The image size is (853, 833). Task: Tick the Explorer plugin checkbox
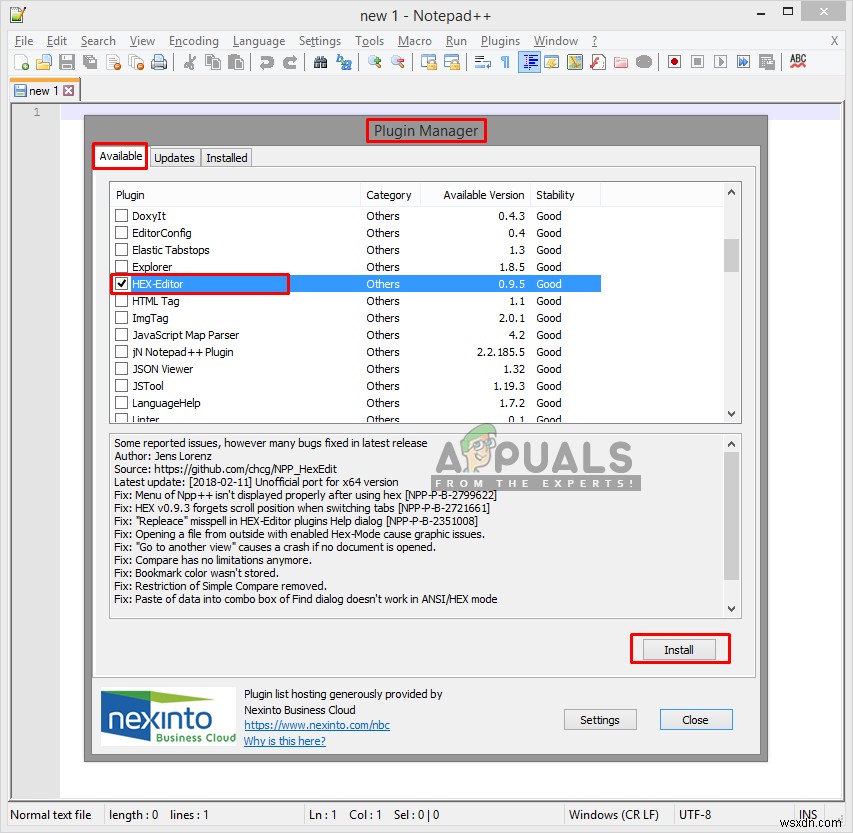pyautogui.click(x=121, y=266)
